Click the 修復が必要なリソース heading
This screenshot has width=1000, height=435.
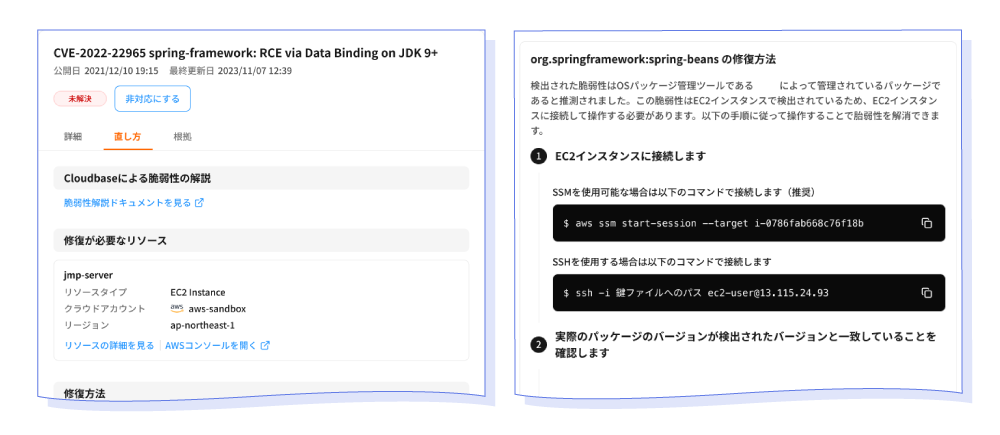115,240
